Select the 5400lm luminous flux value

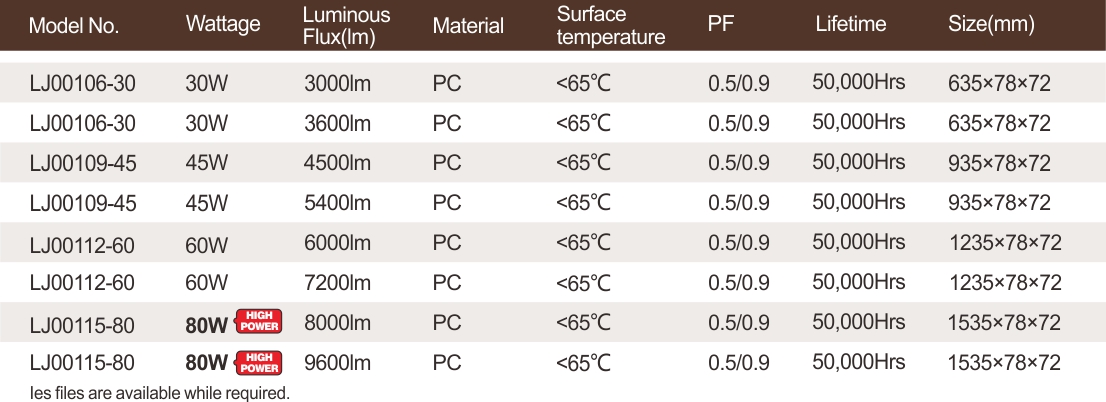(x=337, y=203)
